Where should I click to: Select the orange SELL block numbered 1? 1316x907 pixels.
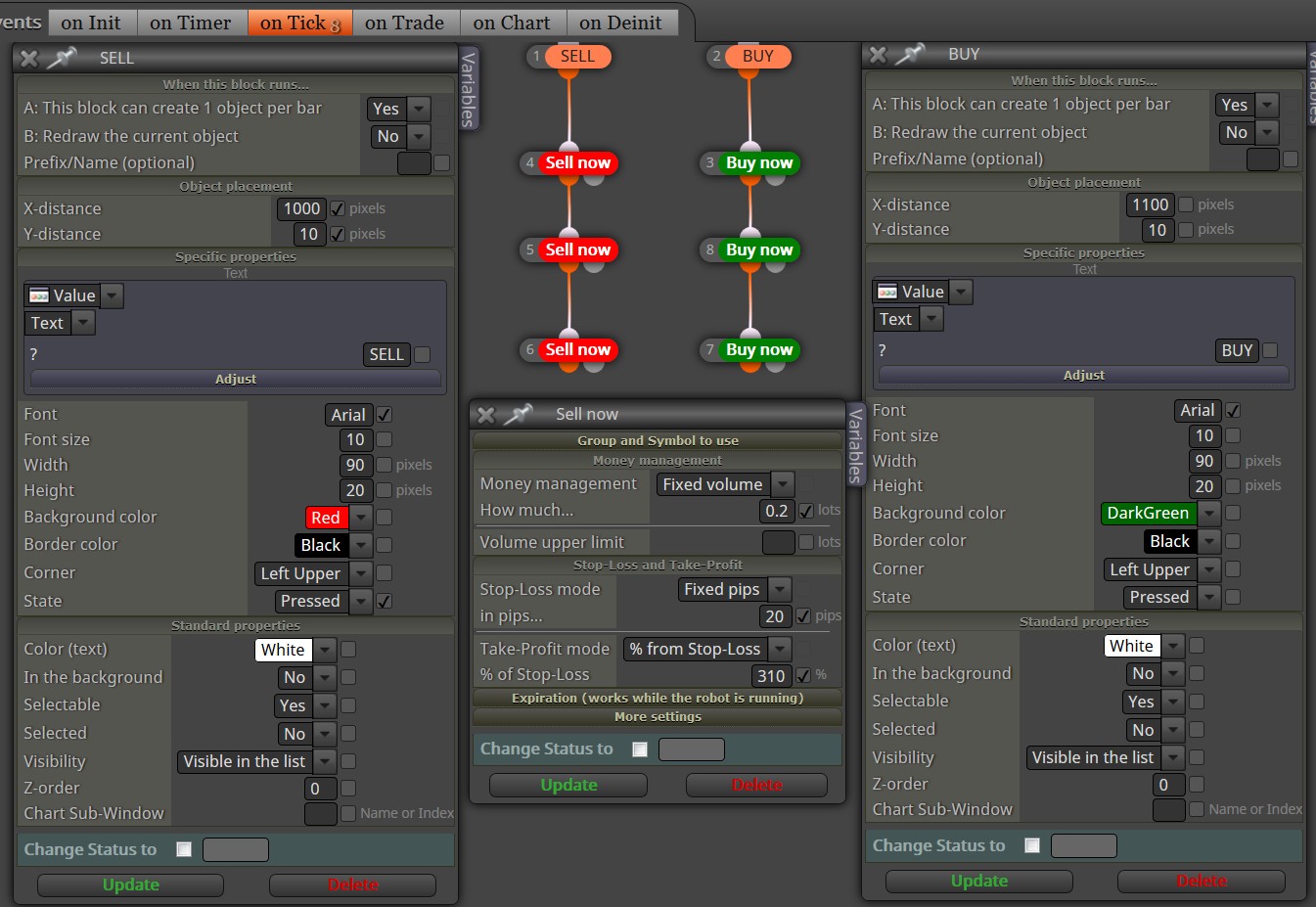577,57
